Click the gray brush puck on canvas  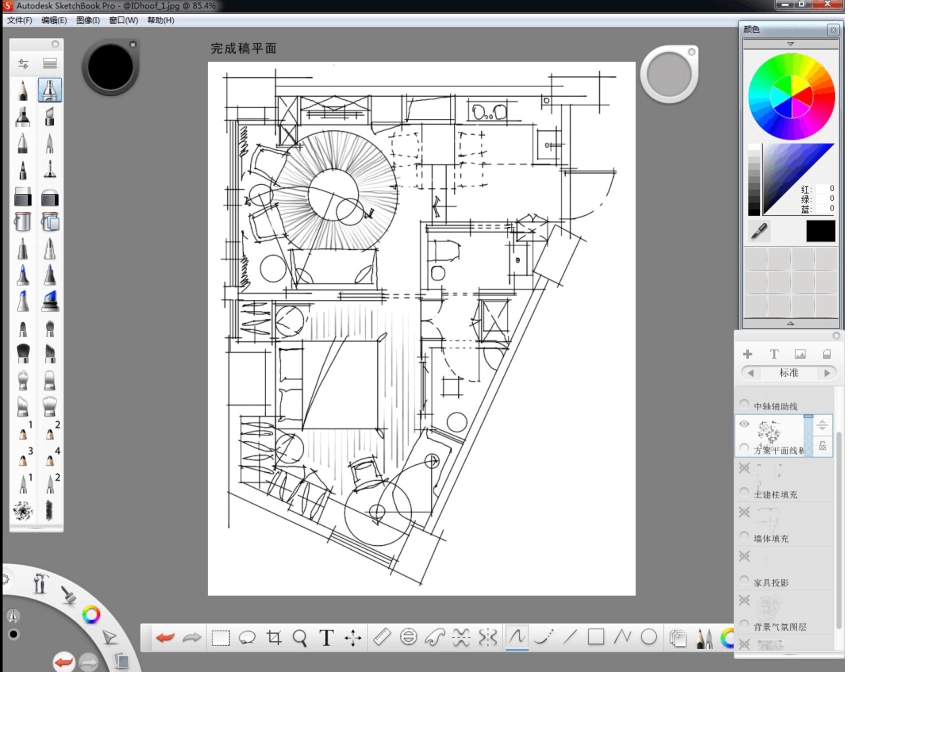[x=669, y=75]
